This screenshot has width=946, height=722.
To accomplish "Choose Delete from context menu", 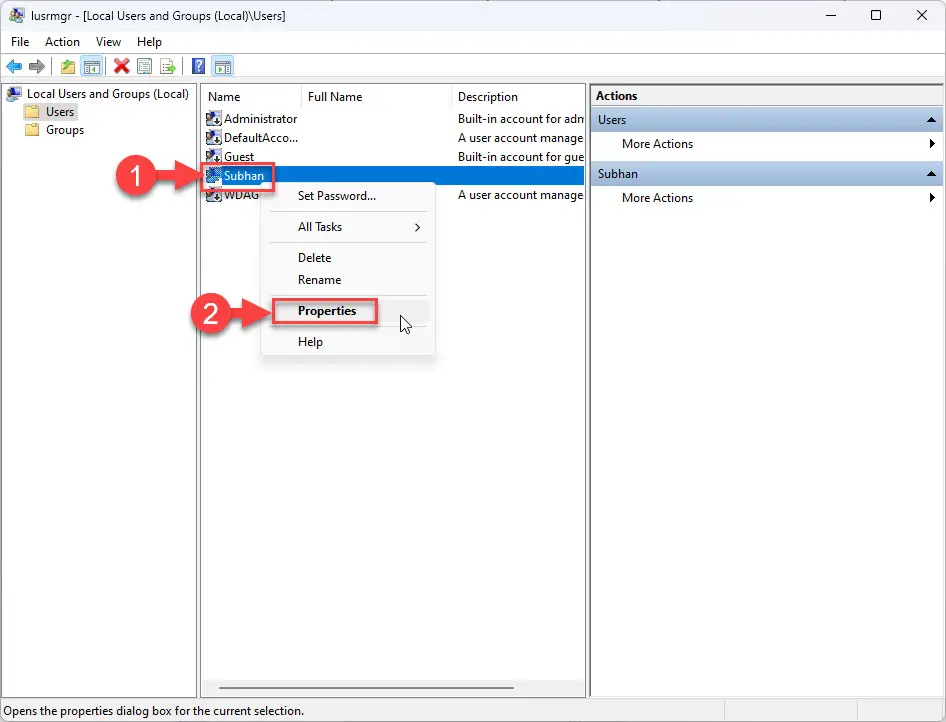I will 348,258.
